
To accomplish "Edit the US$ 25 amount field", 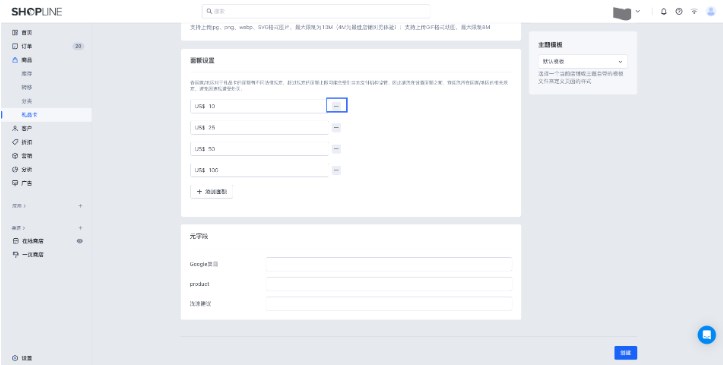I will (259, 128).
